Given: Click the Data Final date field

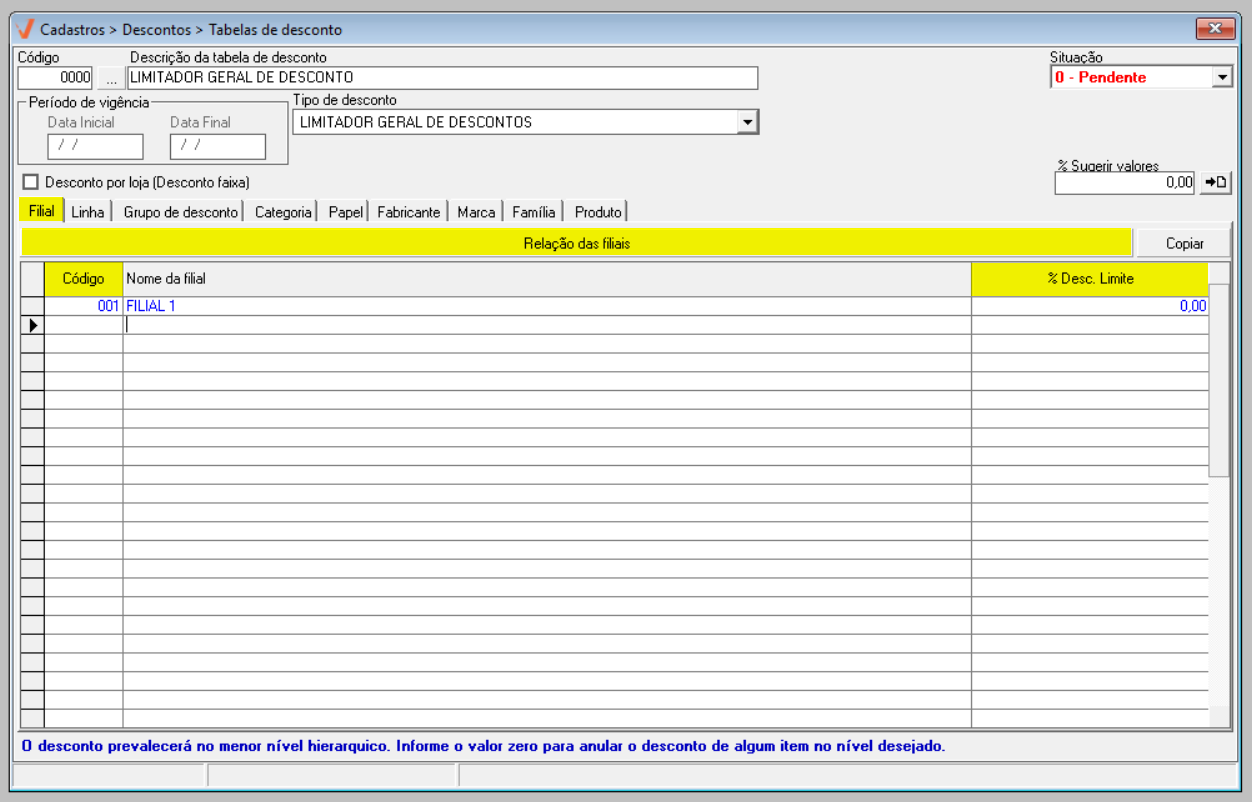Looking at the screenshot, I should click(x=217, y=146).
